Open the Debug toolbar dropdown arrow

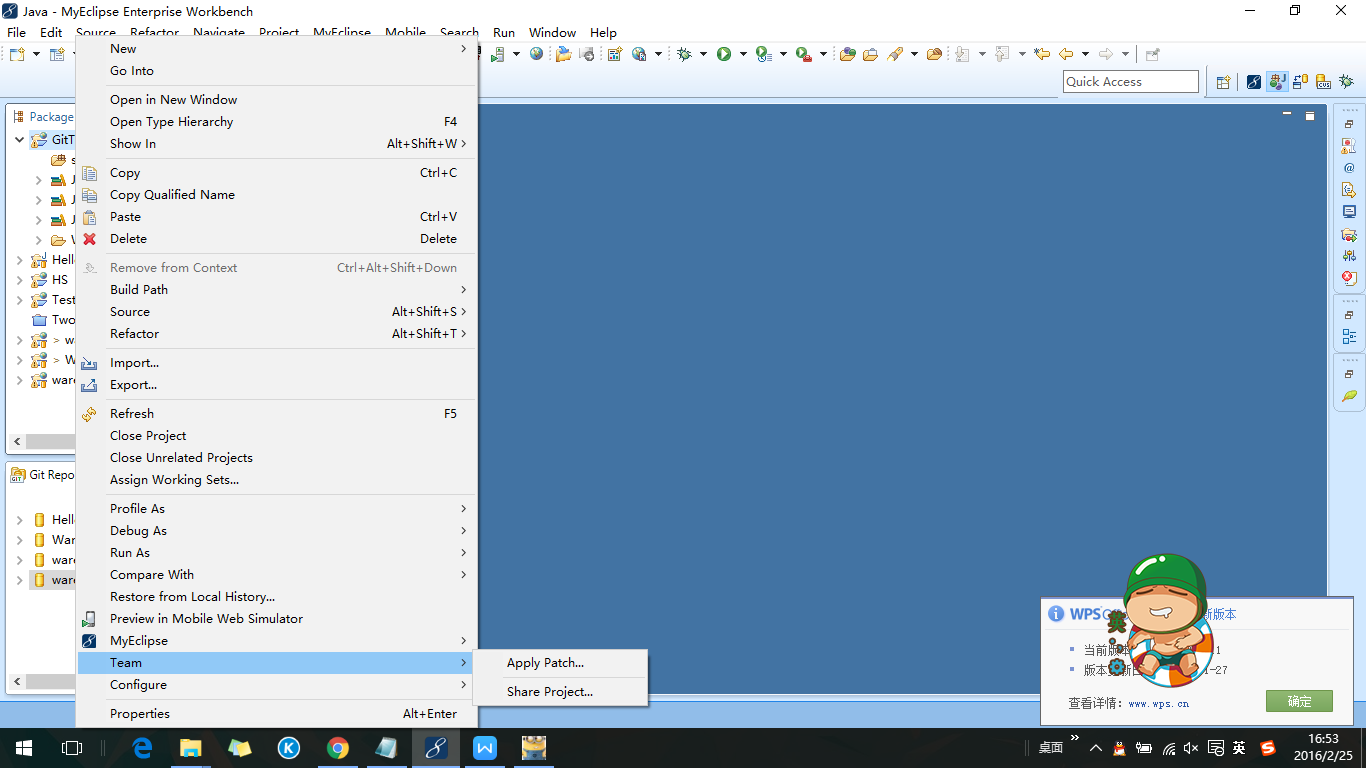[703, 54]
